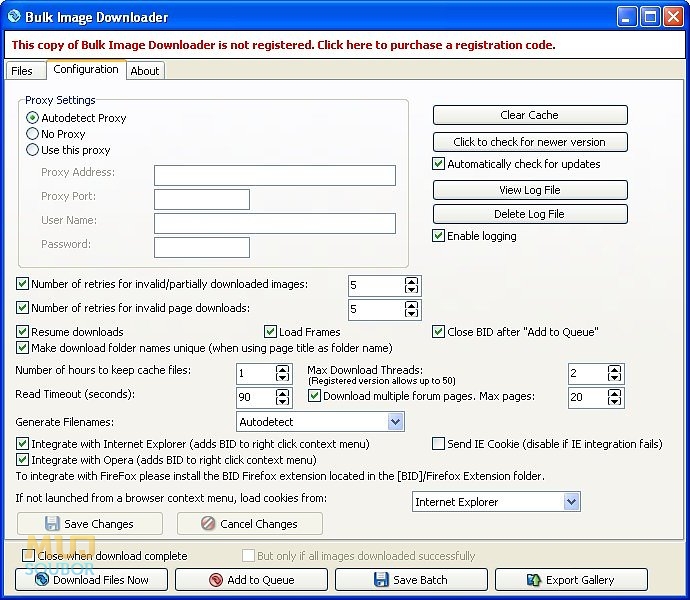Start Download Files Now

click(92, 579)
